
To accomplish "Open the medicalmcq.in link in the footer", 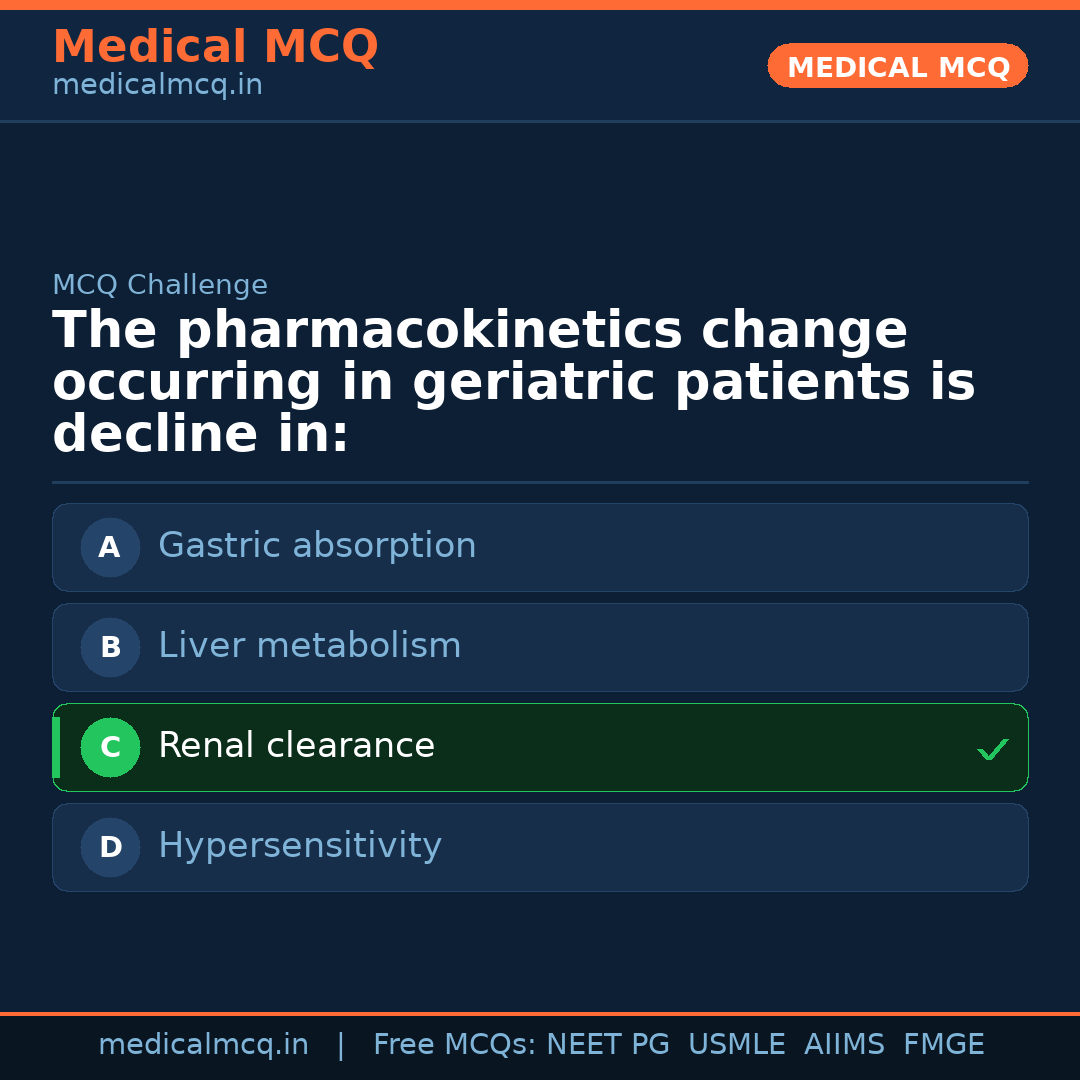I will pos(203,1045).
